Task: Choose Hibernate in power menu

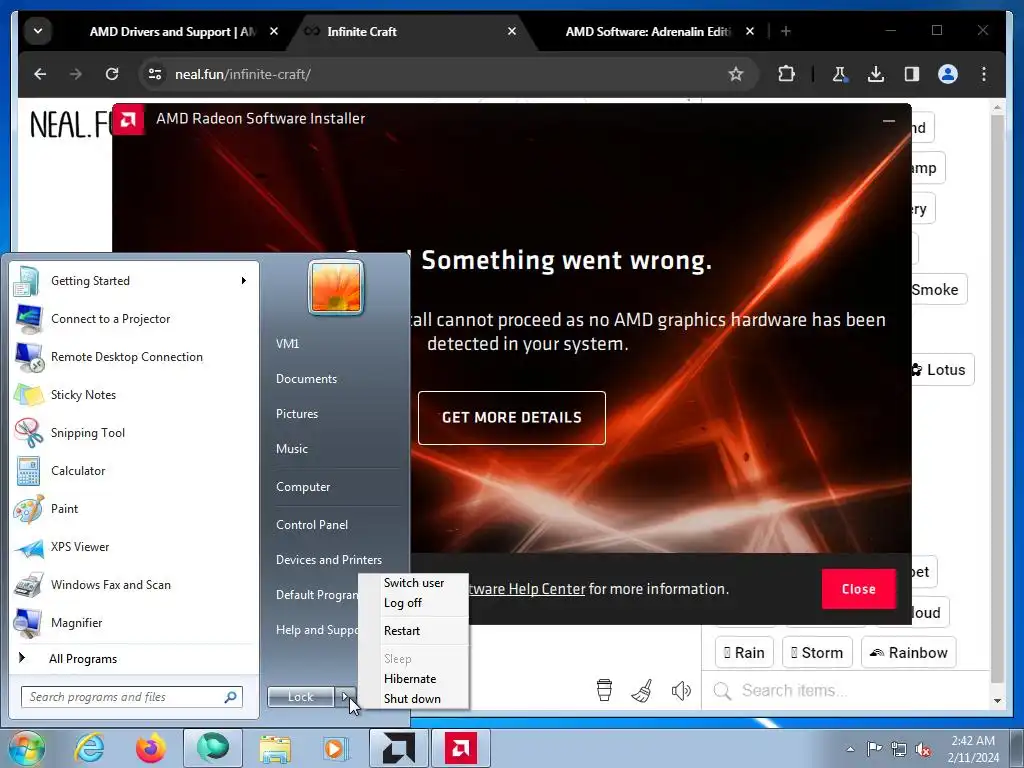Action: [x=410, y=679]
